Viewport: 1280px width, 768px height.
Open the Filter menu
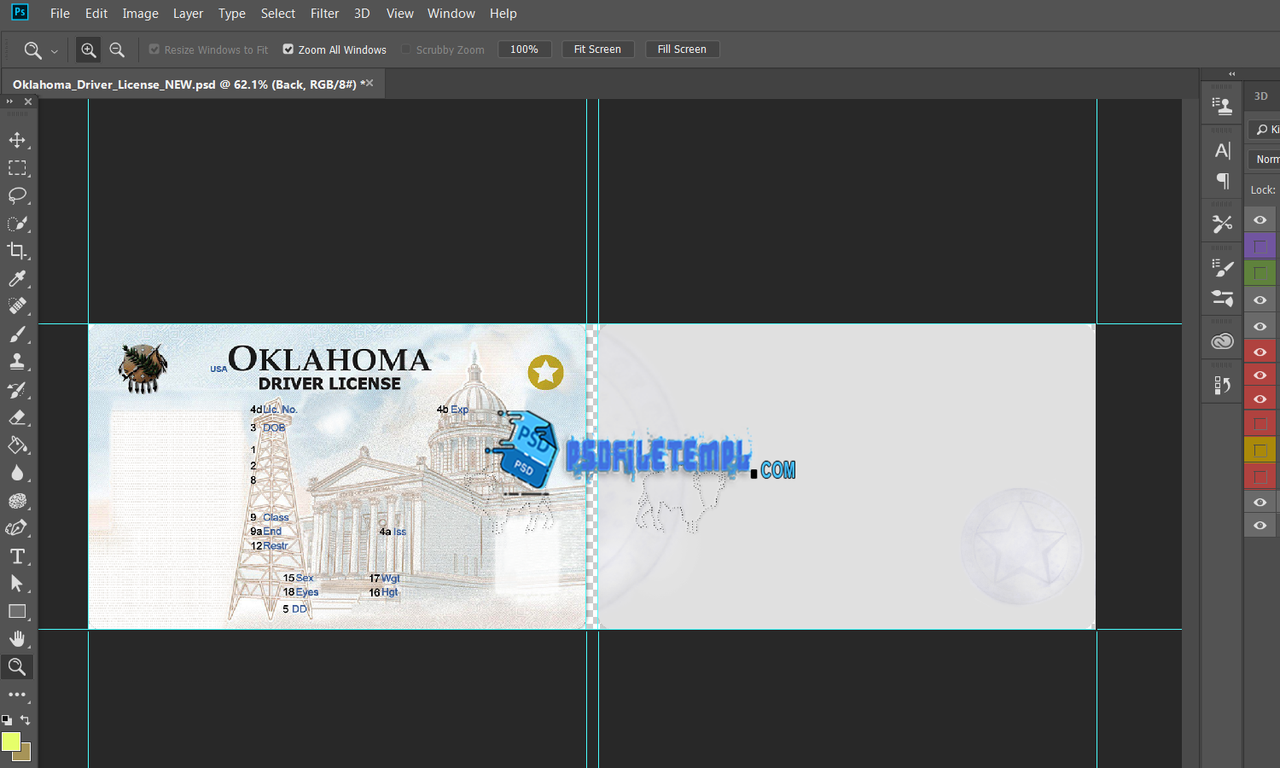pyautogui.click(x=325, y=13)
